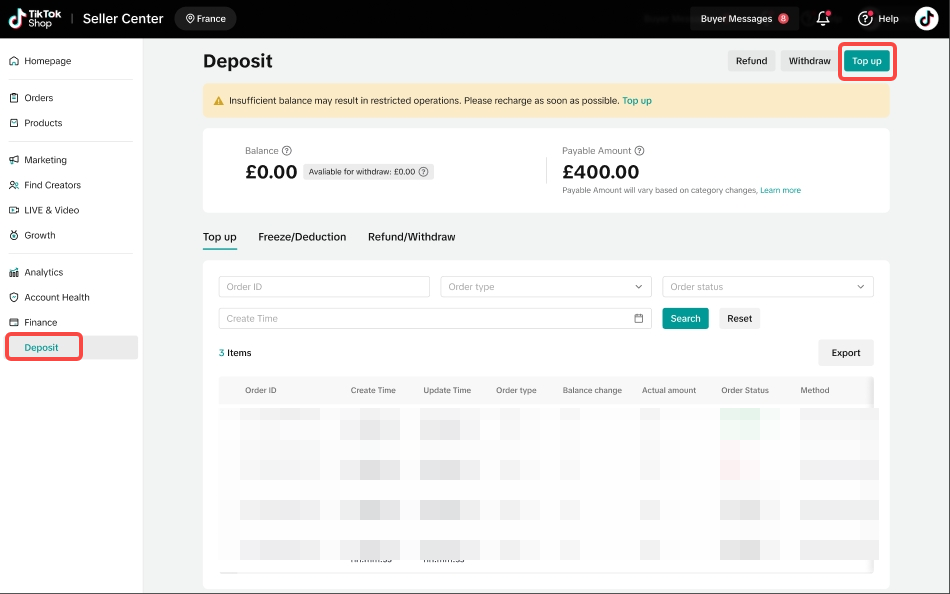Click the green Top up button
The width and height of the screenshot is (950, 594).
pos(866,61)
